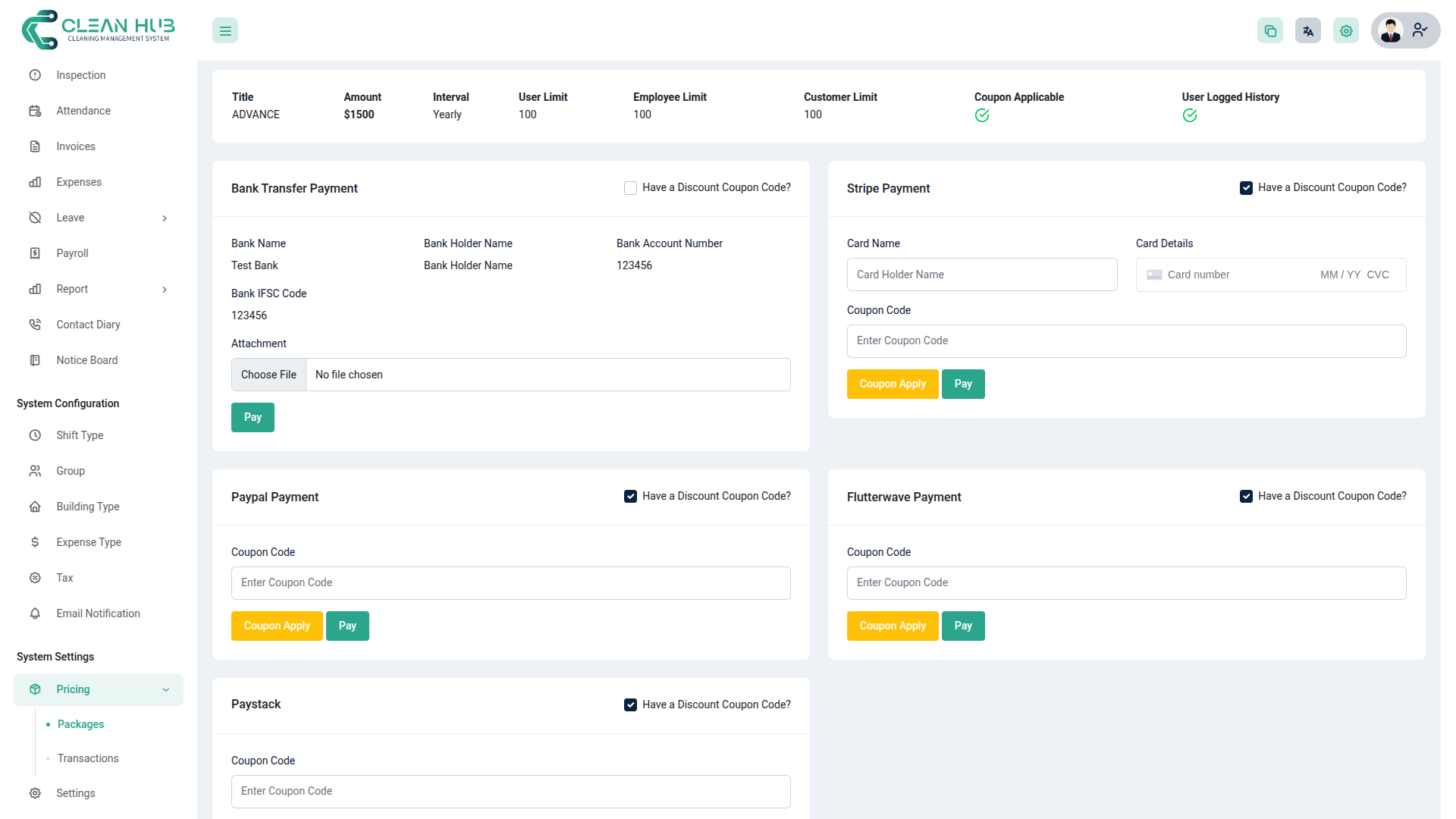This screenshot has height=819, width=1456.
Task: Open the Payroll receipt icon in sidebar
Action: pos(35,253)
